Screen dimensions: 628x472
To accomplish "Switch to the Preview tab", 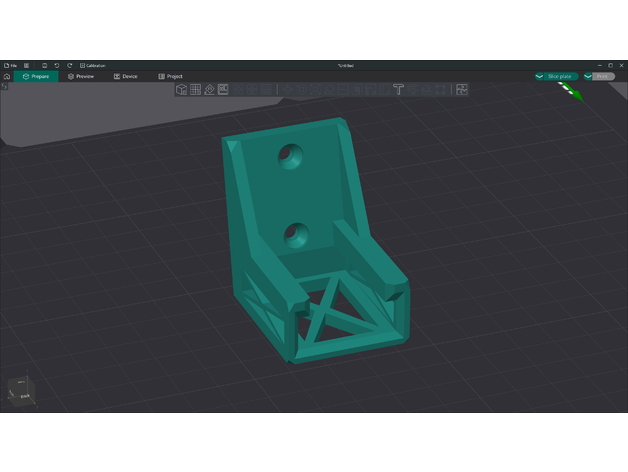I will 81,76.
